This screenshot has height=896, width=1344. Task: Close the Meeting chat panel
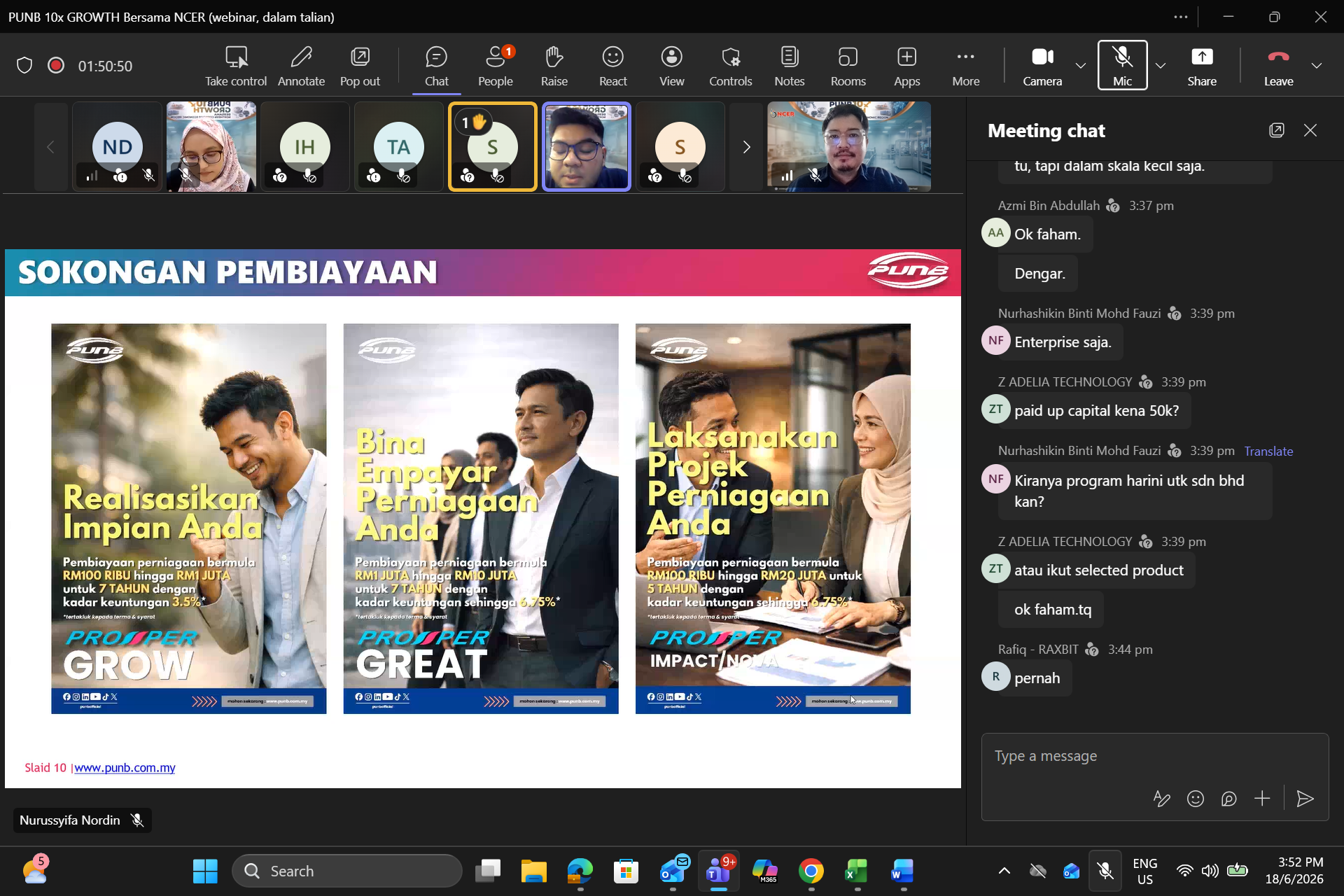tap(1310, 131)
